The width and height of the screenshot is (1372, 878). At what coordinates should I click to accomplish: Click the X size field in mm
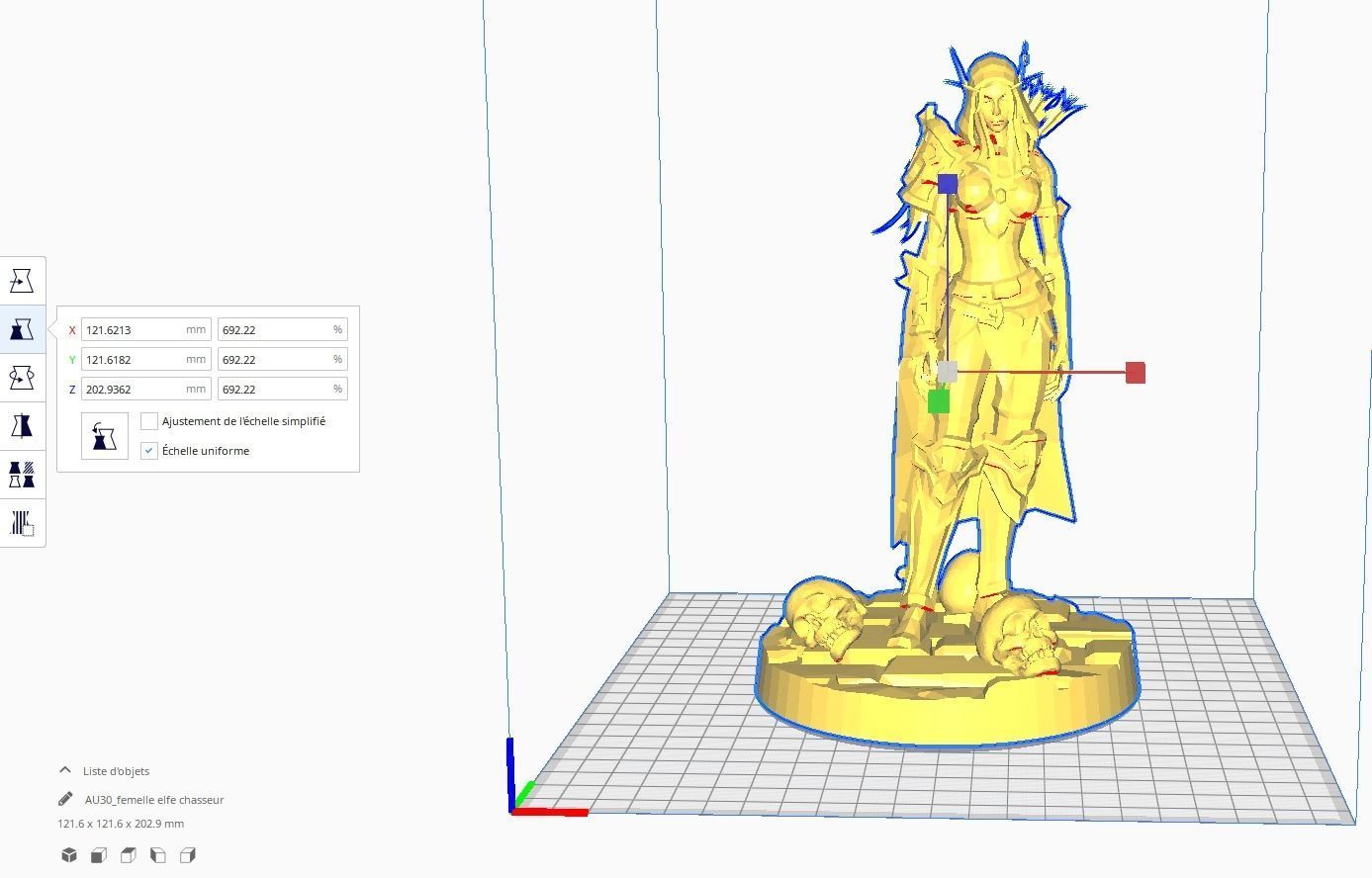pyautogui.click(x=146, y=330)
